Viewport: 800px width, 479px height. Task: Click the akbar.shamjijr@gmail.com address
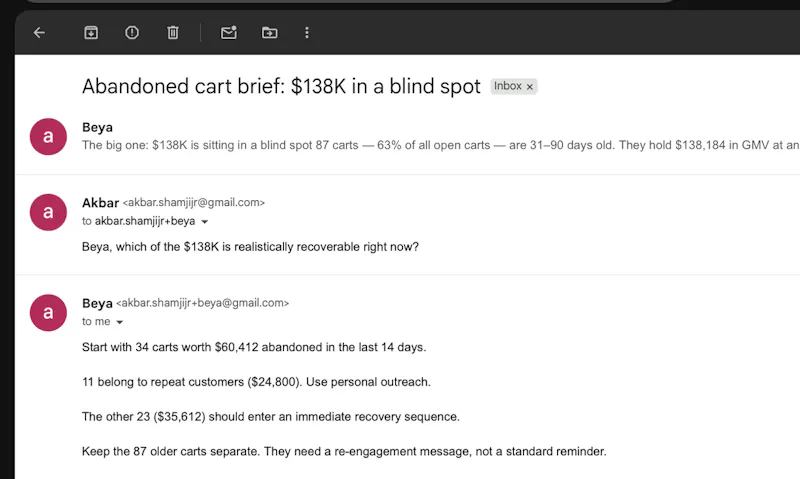pos(194,203)
